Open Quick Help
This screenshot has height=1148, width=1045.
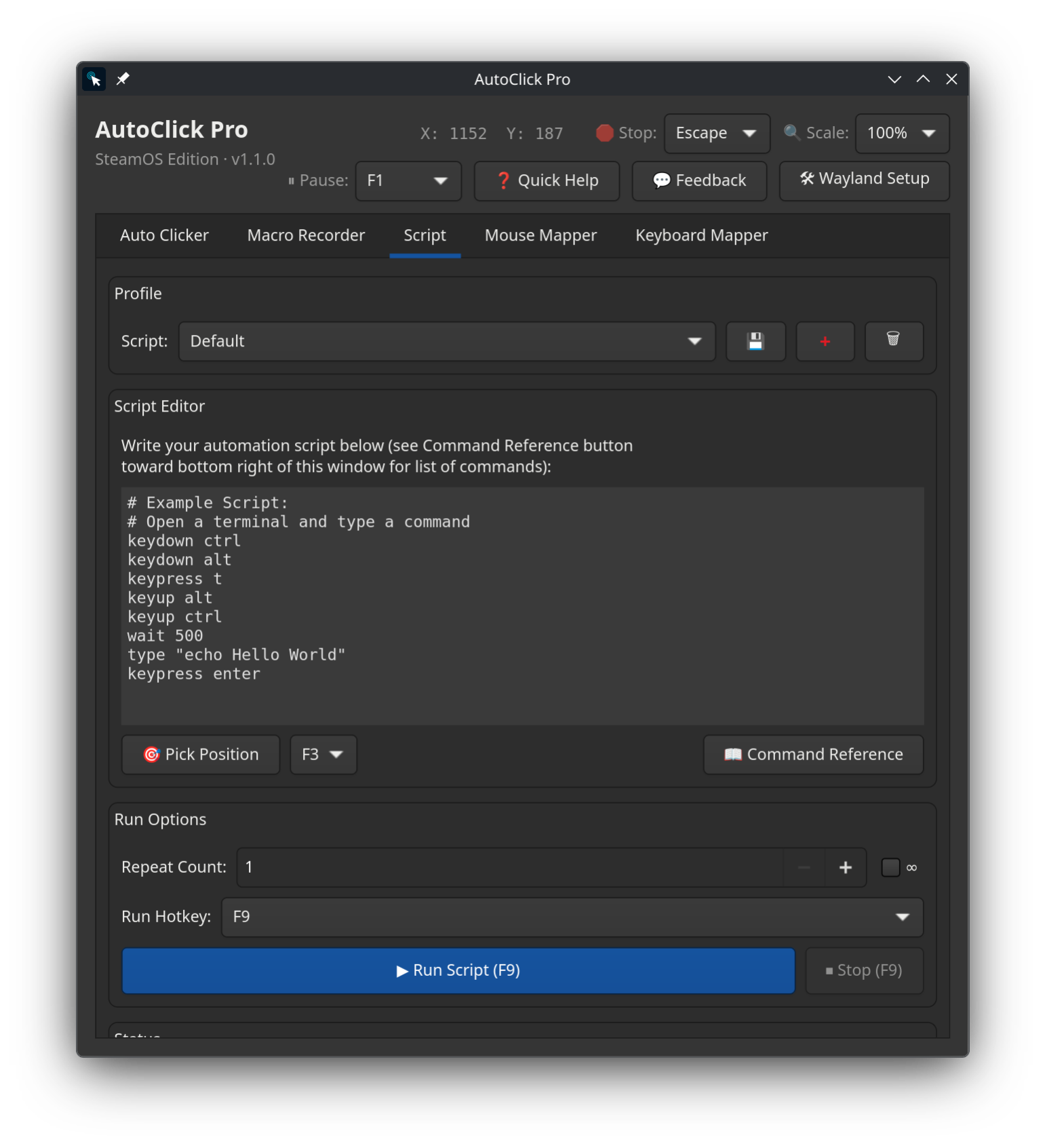[547, 181]
